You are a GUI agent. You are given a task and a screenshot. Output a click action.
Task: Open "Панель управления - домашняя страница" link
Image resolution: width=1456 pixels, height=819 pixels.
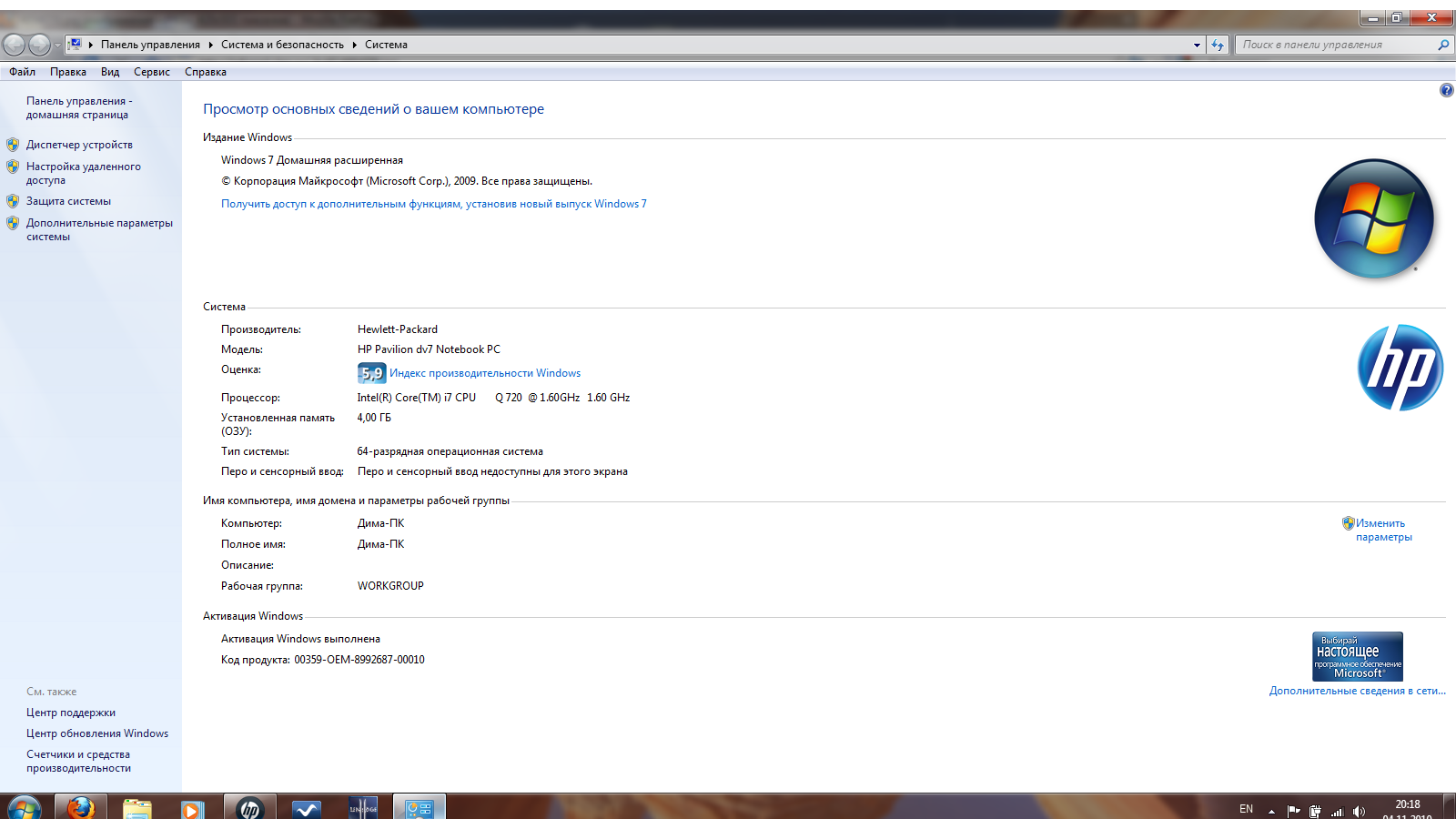[79, 107]
